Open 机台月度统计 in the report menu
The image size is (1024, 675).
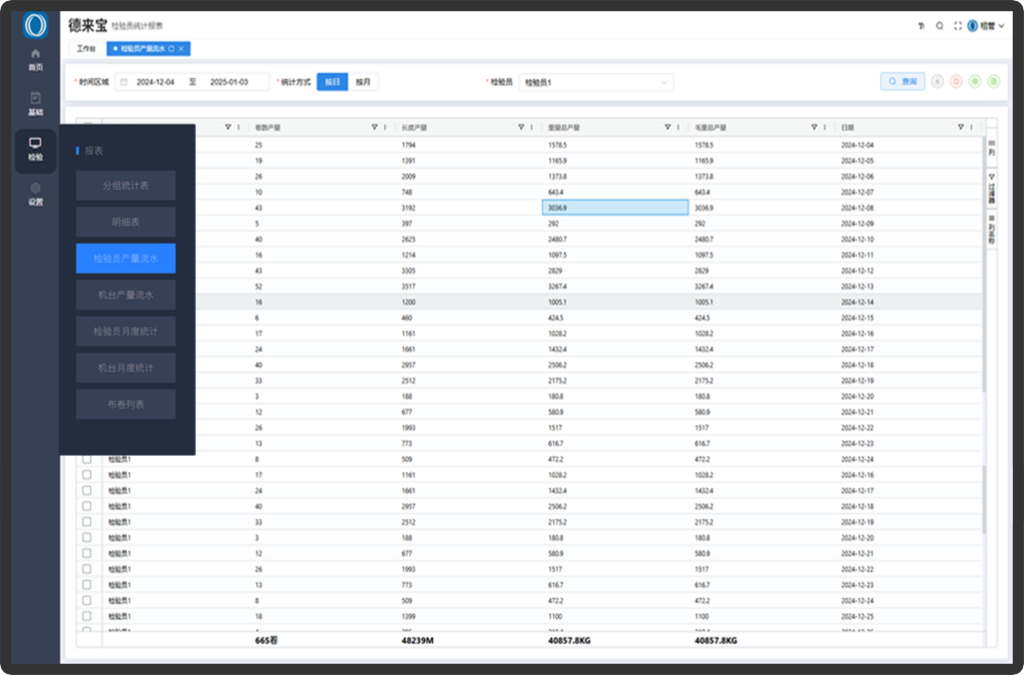(x=125, y=368)
